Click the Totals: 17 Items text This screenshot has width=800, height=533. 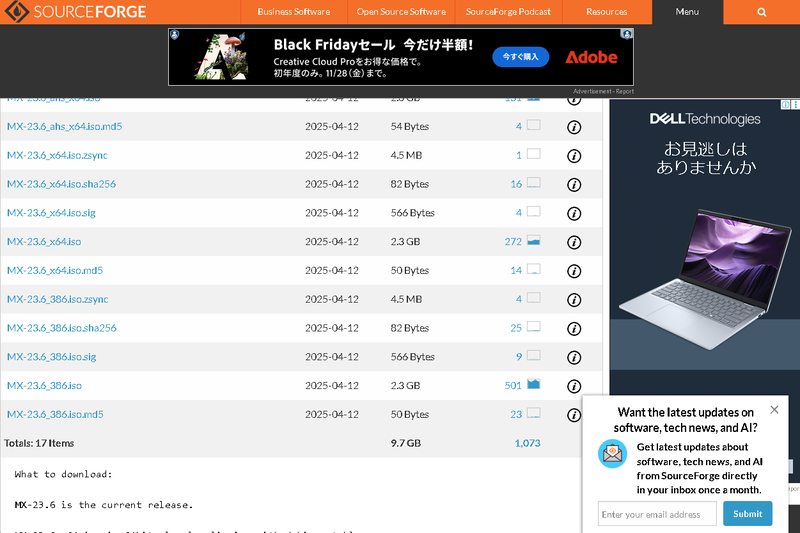click(x=39, y=443)
